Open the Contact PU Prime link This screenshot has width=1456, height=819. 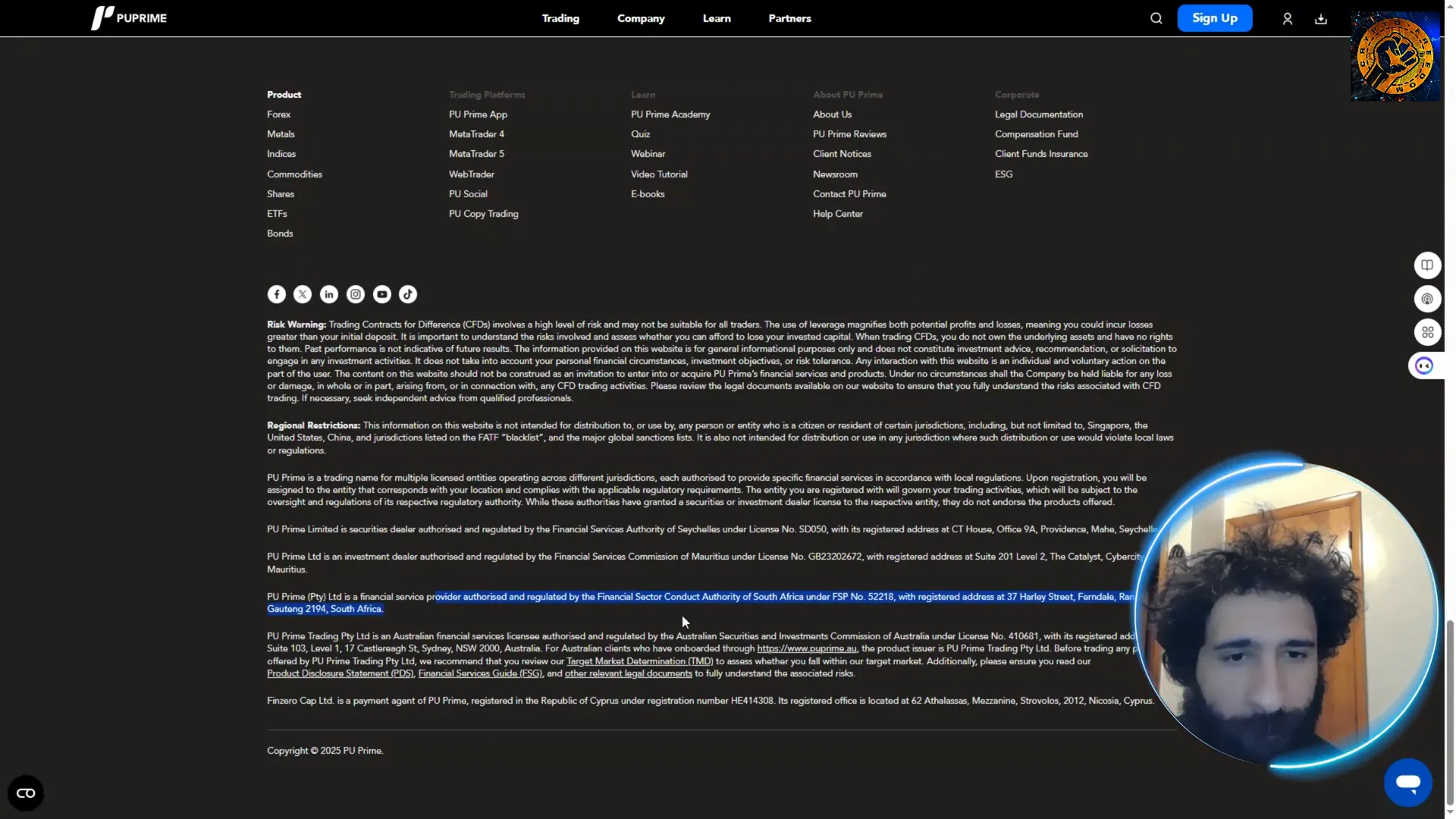click(x=849, y=194)
